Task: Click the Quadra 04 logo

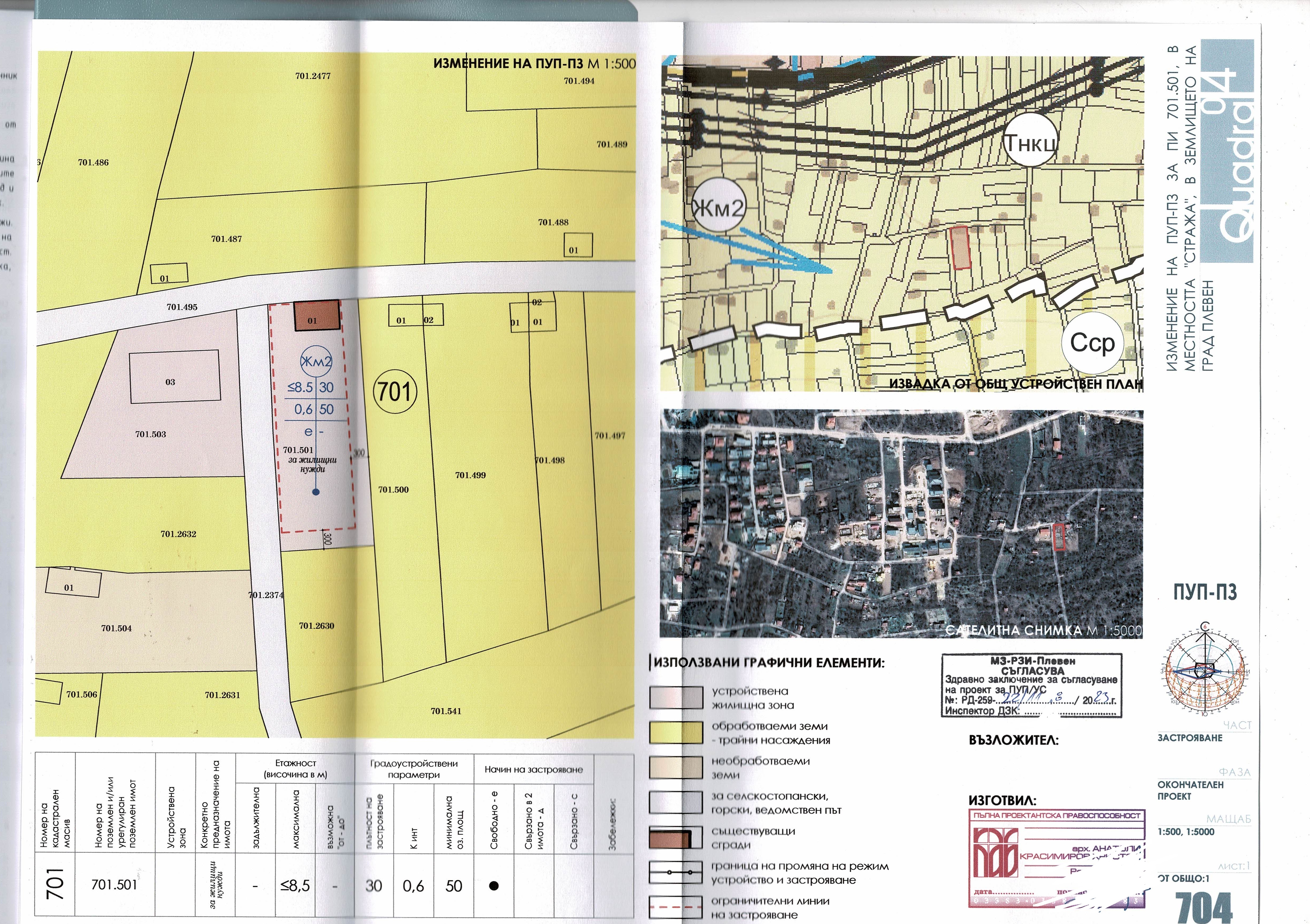Action: click(x=1228, y=151)
